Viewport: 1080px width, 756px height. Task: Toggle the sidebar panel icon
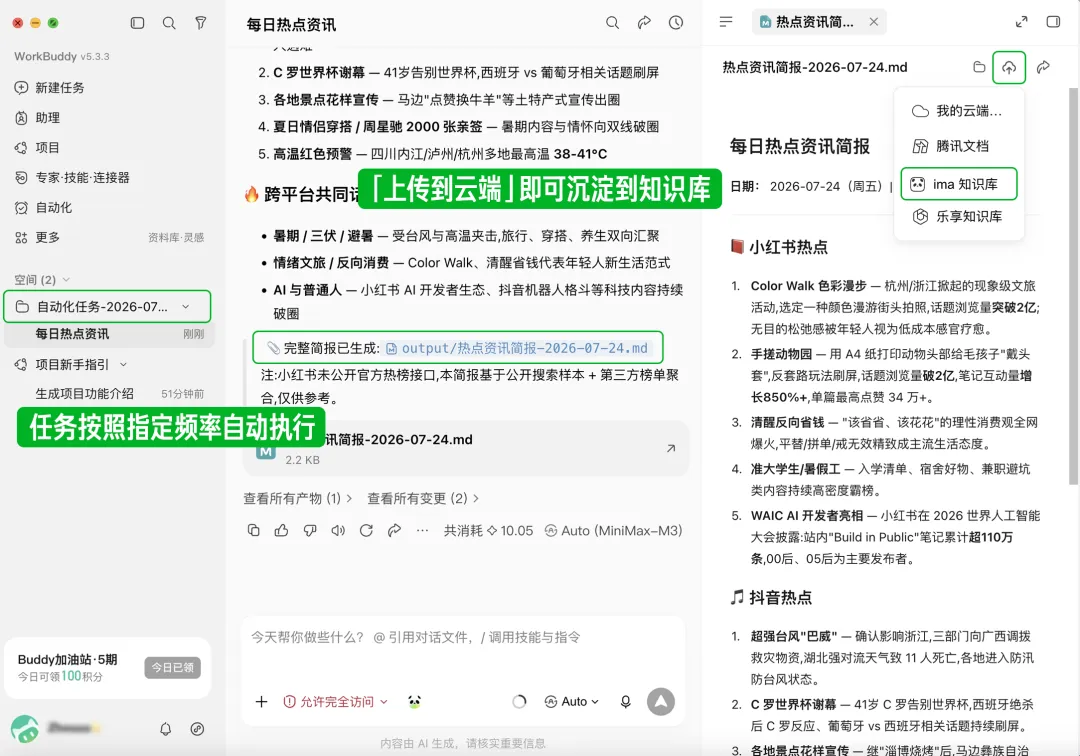(x=138, y=23)
